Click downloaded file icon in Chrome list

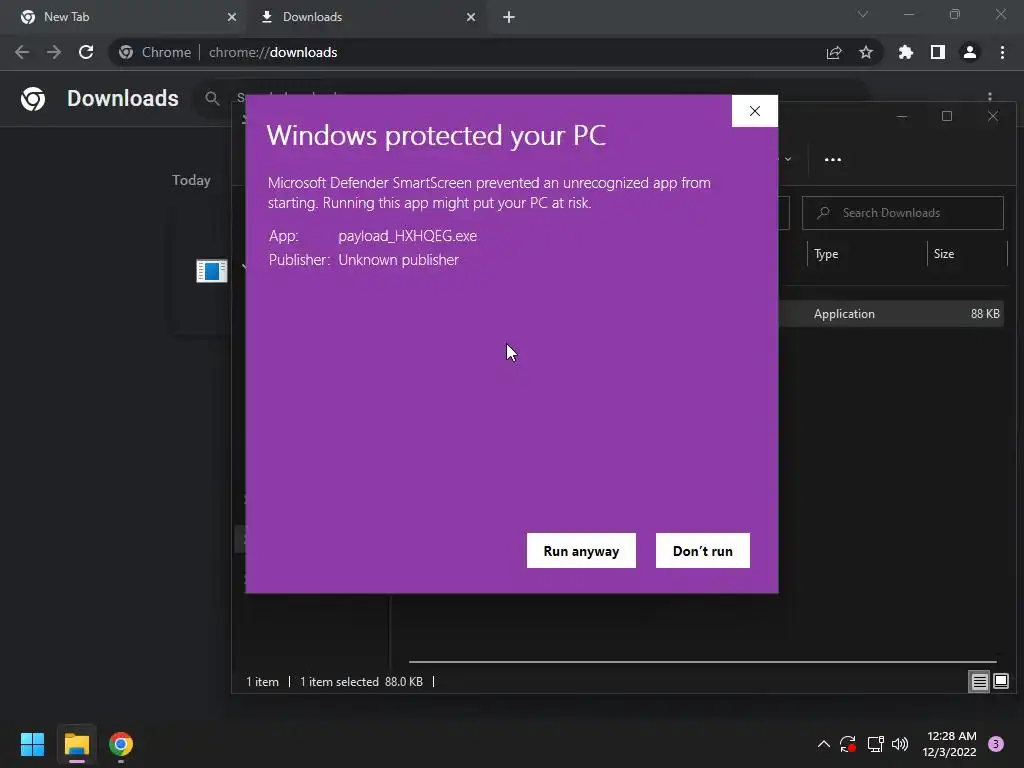(x=212, y=270)
